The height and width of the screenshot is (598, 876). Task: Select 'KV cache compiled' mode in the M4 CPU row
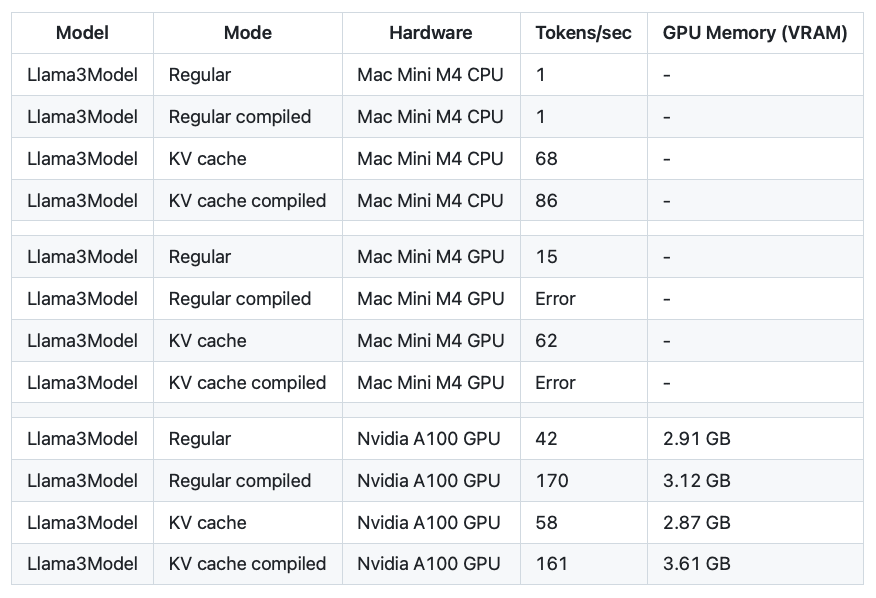click(x=247, y=201)
